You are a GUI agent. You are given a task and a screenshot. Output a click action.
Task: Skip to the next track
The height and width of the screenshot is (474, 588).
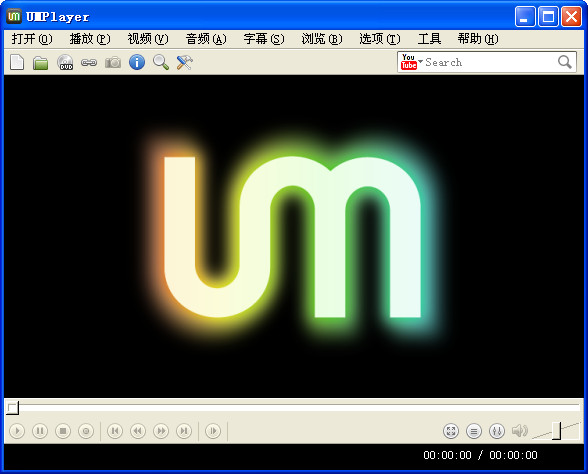coord(184,431)
